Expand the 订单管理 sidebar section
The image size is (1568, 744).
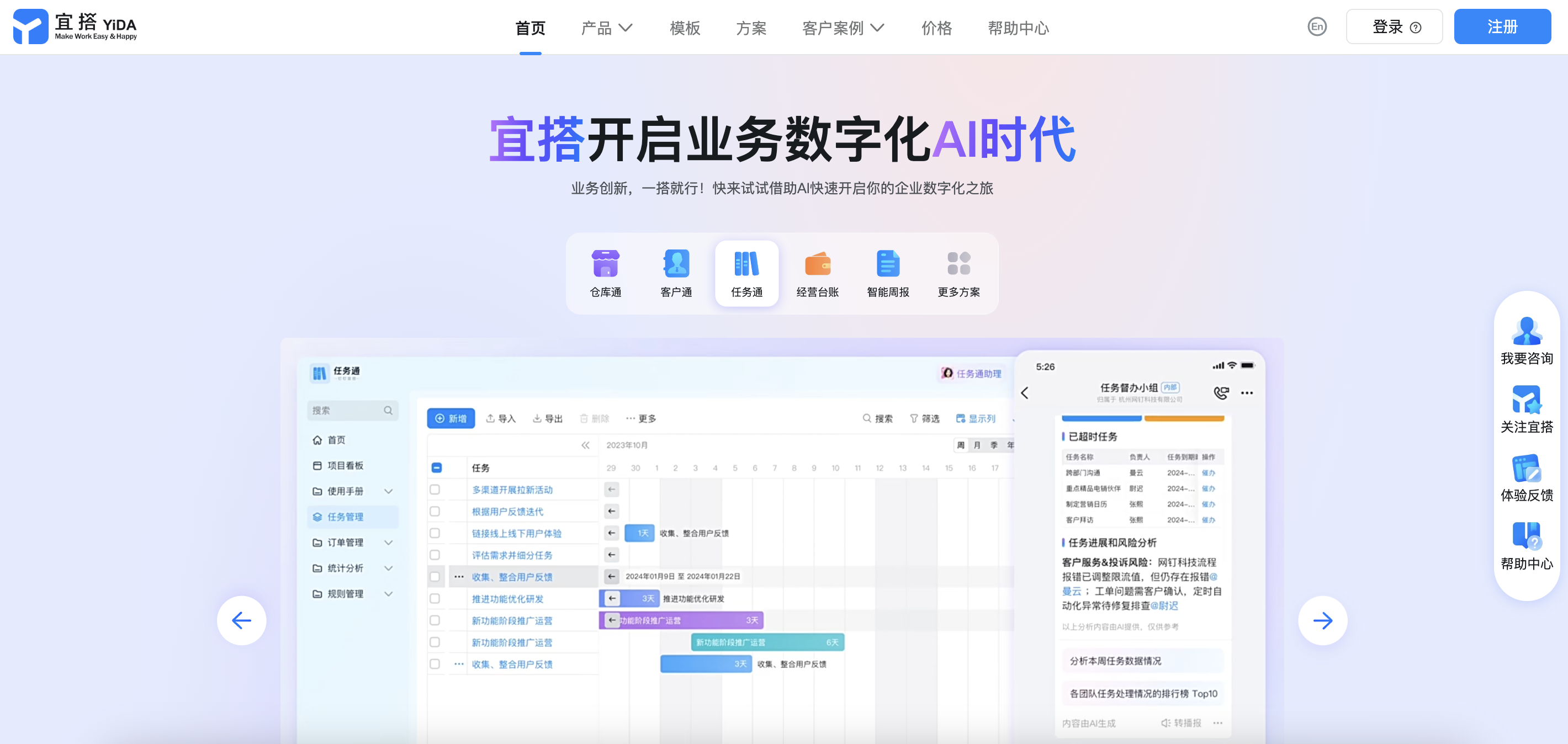[390, 542]
